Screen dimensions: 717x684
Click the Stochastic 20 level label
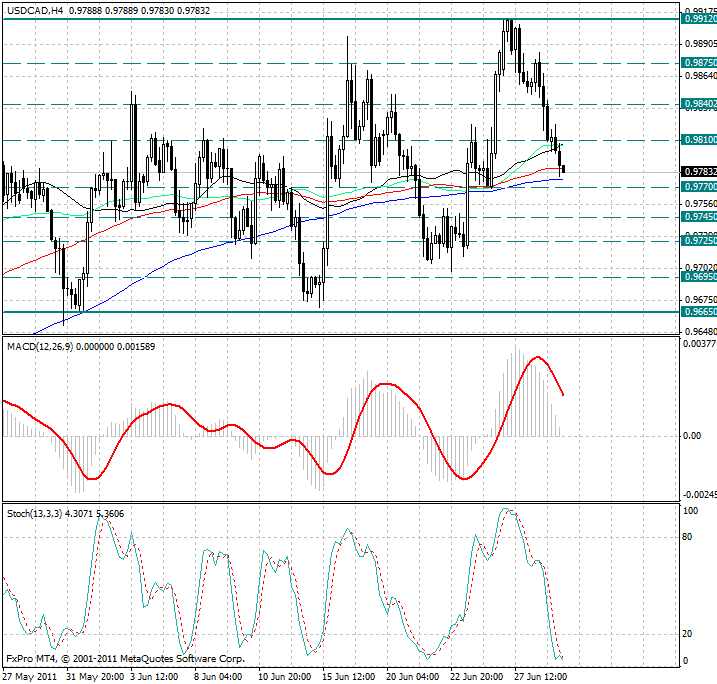tap(687, 634)
